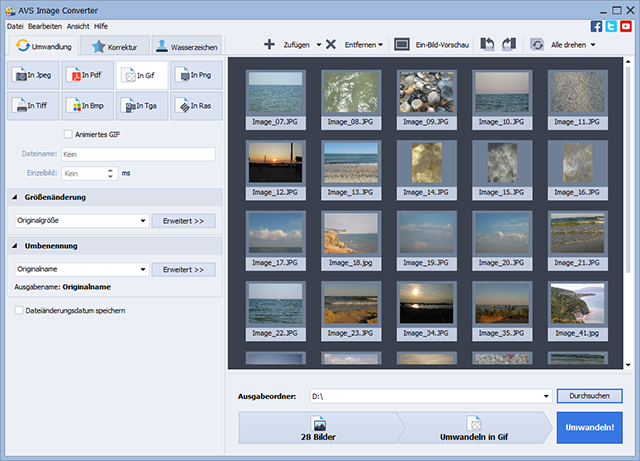The width and height of the screenshot is (640, 461).
Task: Enable the Animiertes GIF checkbox
Action: [x=68, y=135]
